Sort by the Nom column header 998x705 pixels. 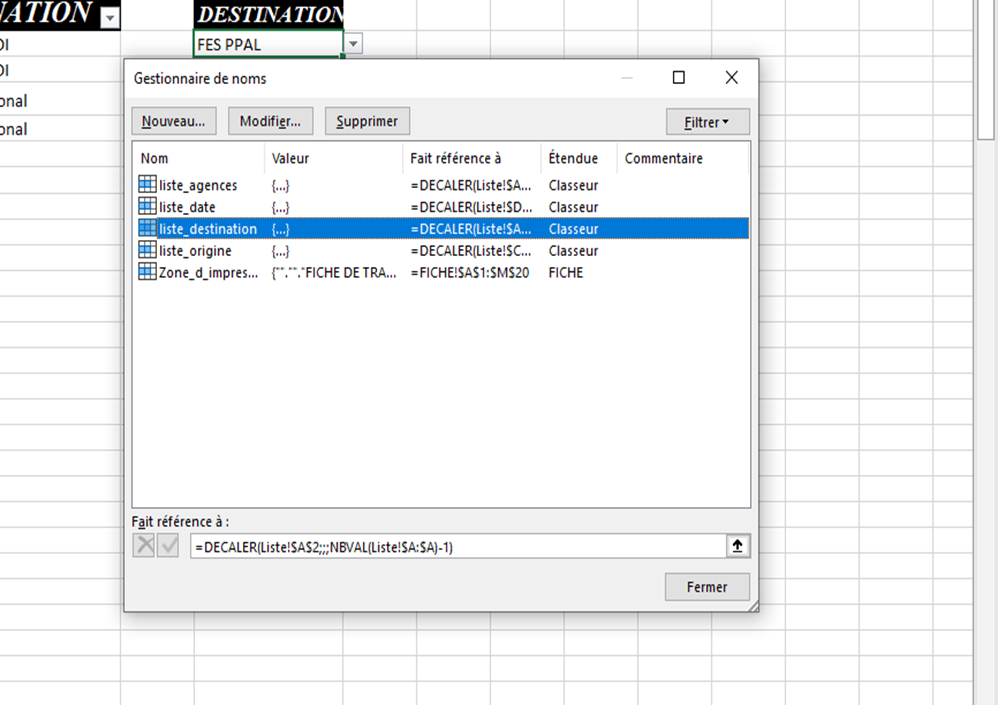pyautogui.click(x=198, y=158)
